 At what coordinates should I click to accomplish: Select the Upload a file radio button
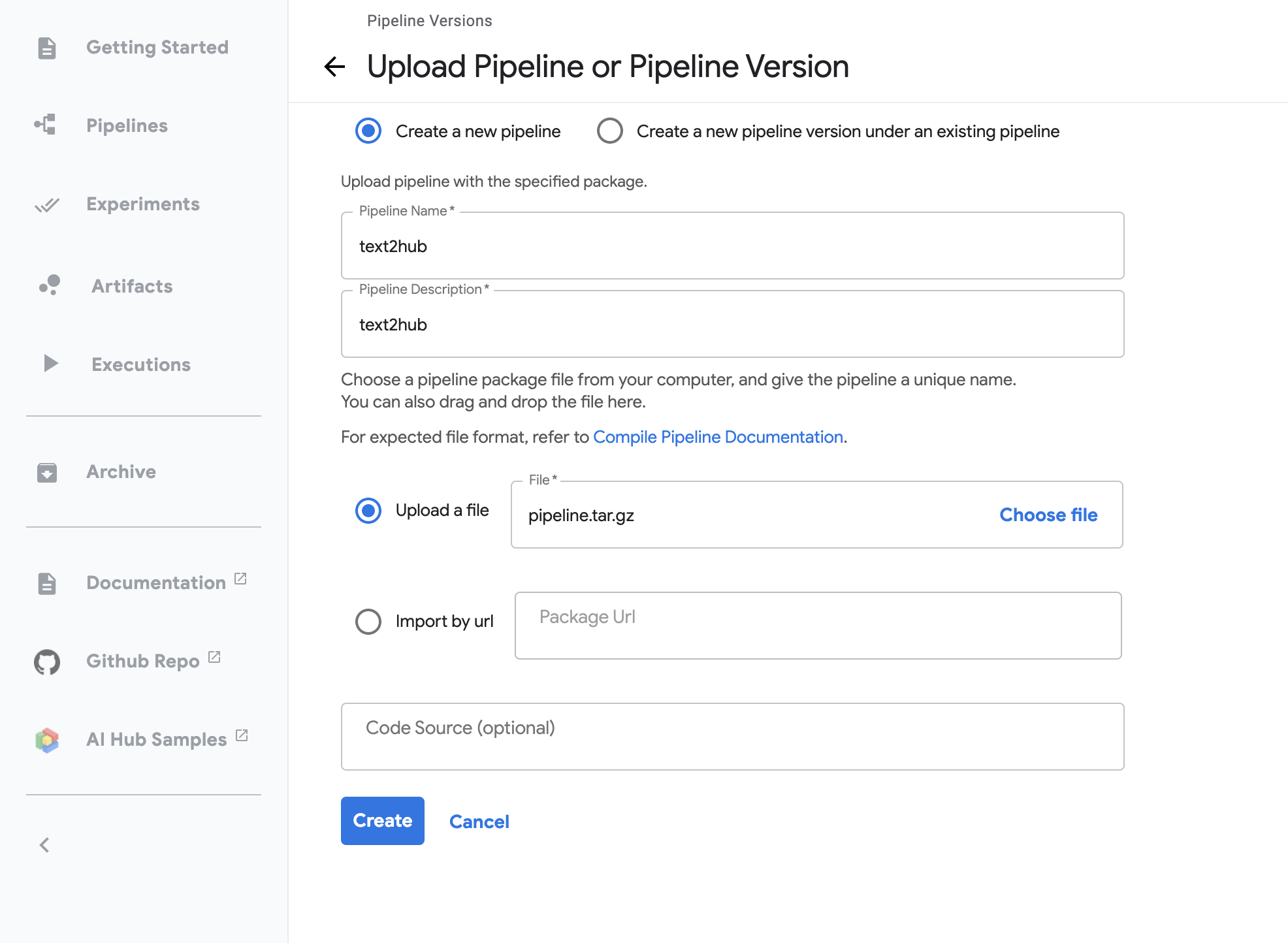[x=368, y=511]
